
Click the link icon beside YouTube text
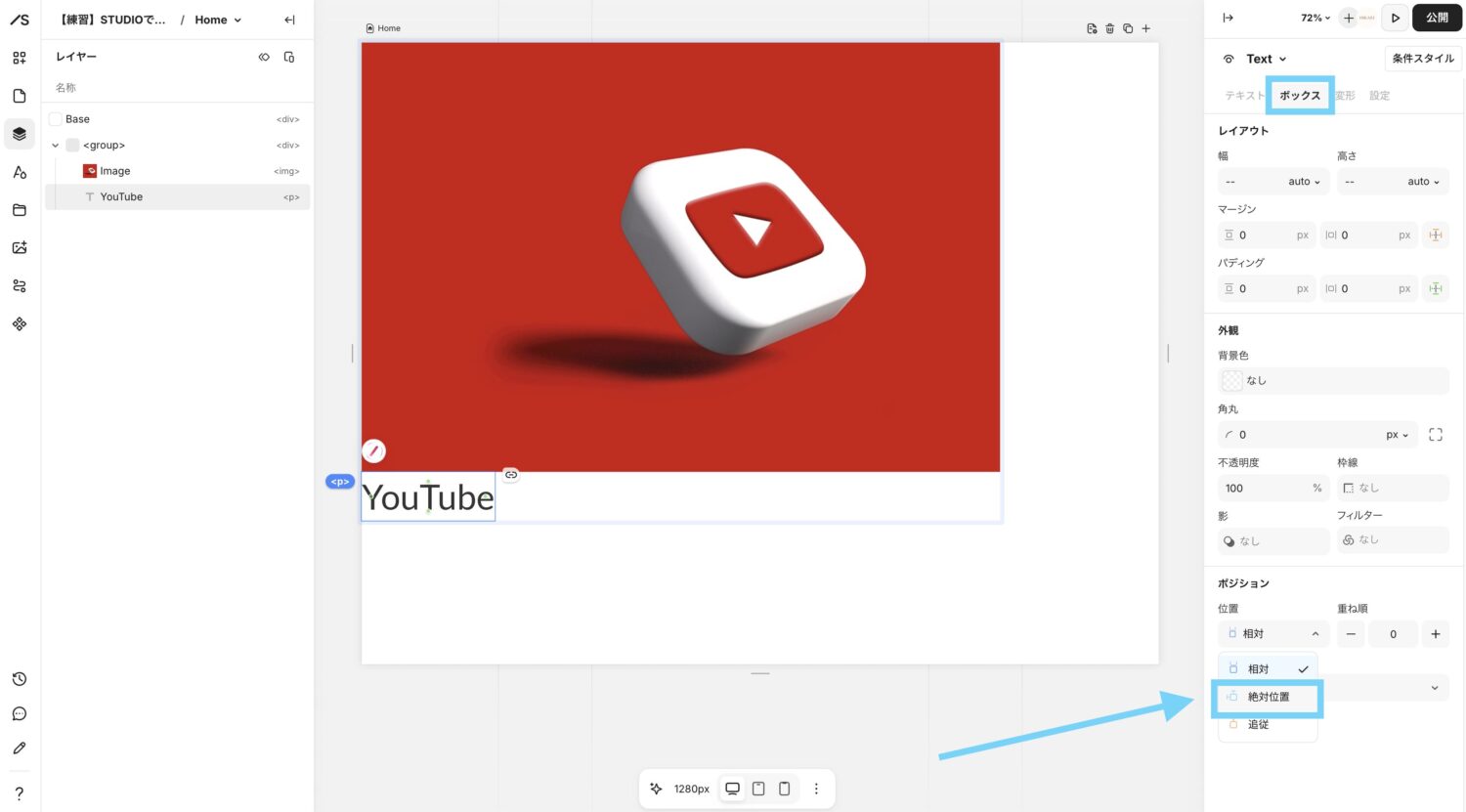coord(511,475)
